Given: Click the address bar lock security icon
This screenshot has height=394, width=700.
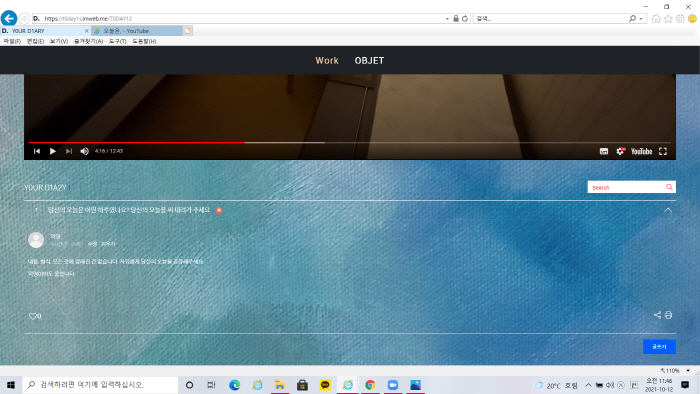Looking at the screenshot, I should pyautogui.click(x=456, y=19).
